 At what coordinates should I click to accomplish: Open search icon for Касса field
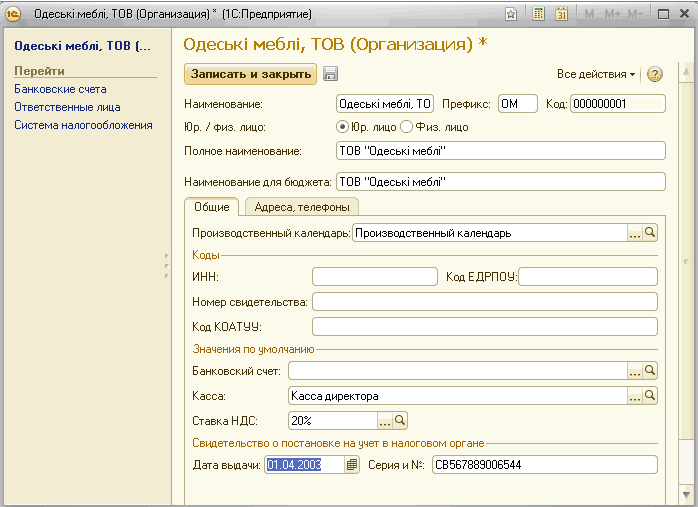[650, 395]
